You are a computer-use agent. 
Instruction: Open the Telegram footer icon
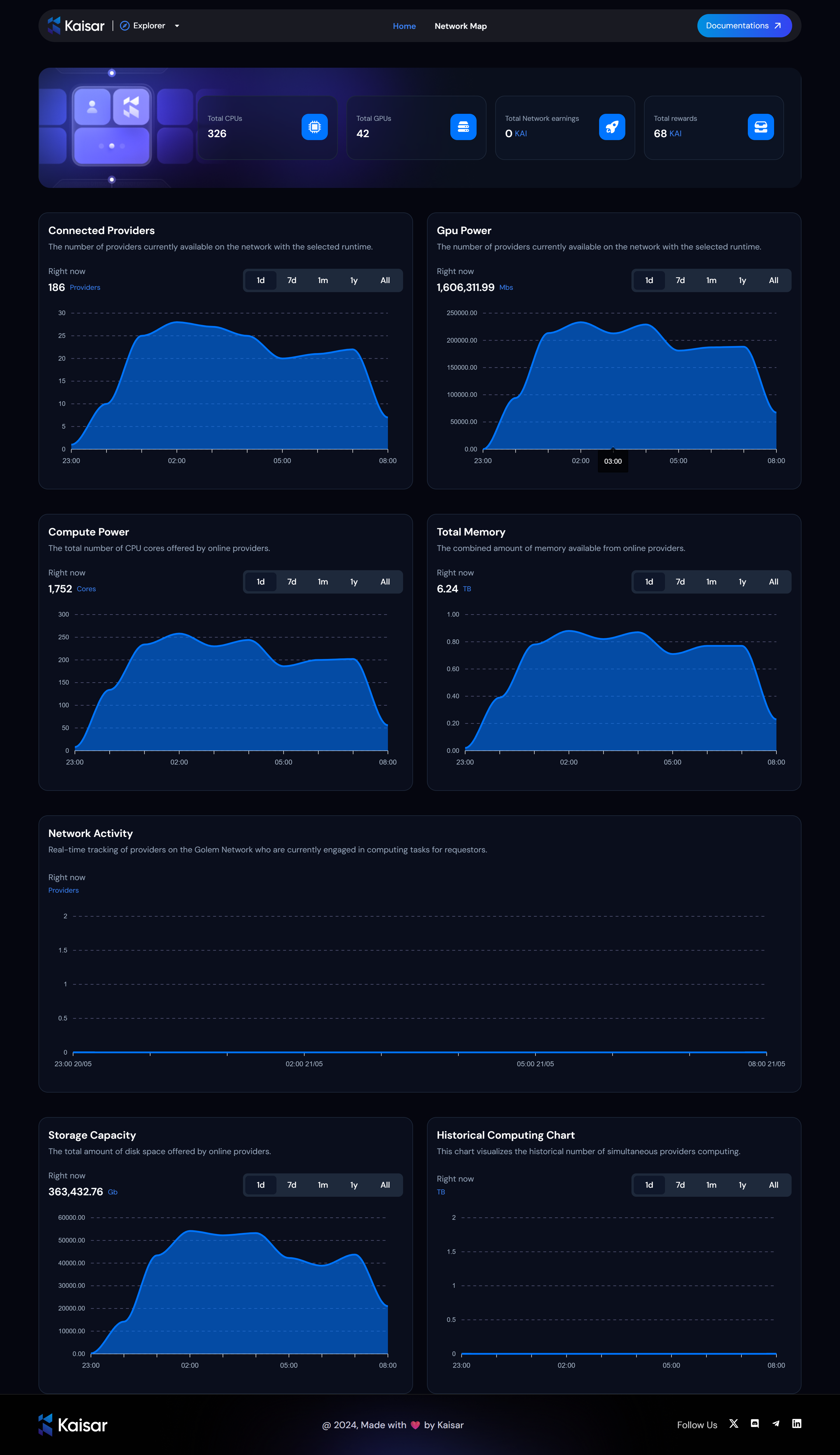[775, 1424]
